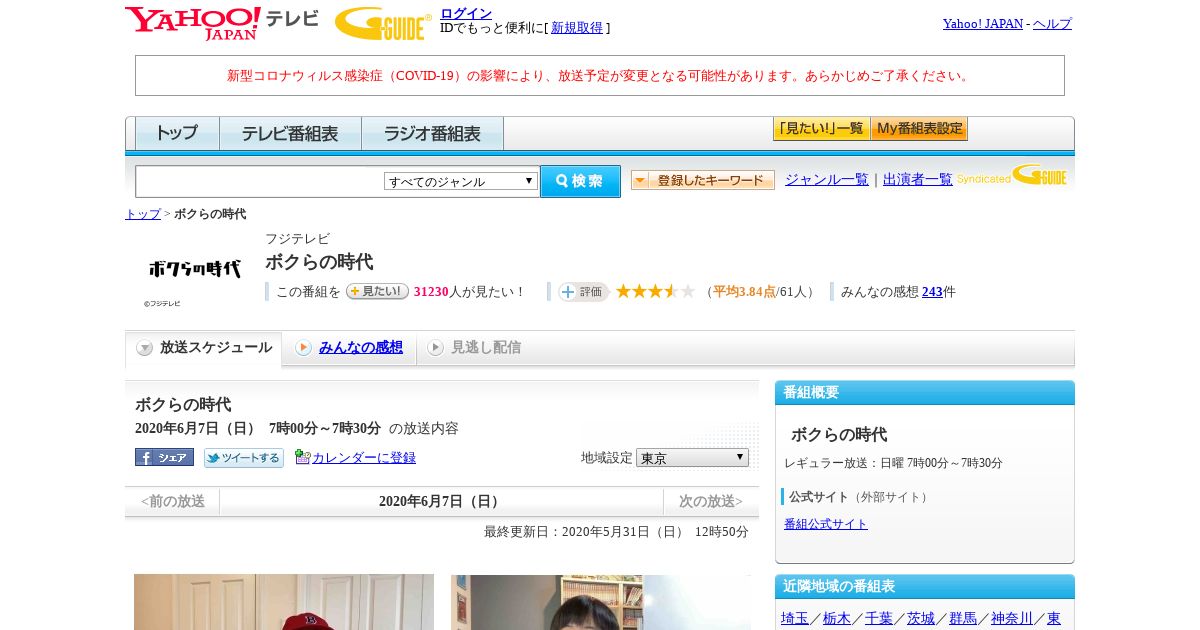Open the My番組表設定 button
The width and height of the screenshot is (1200, 630).
click(919, 129)
